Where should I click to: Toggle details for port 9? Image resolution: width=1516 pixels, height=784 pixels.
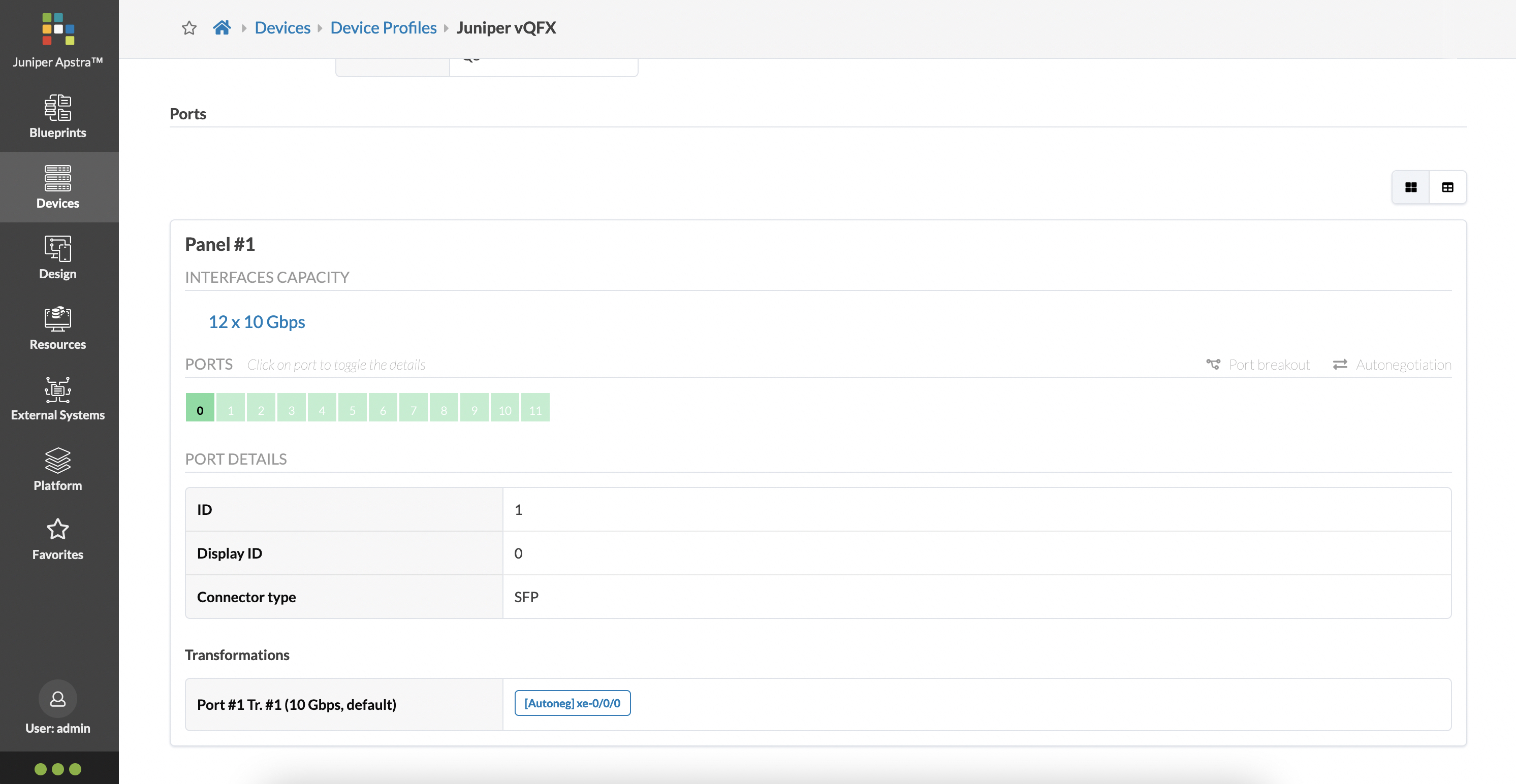click(x=475, y=408)
